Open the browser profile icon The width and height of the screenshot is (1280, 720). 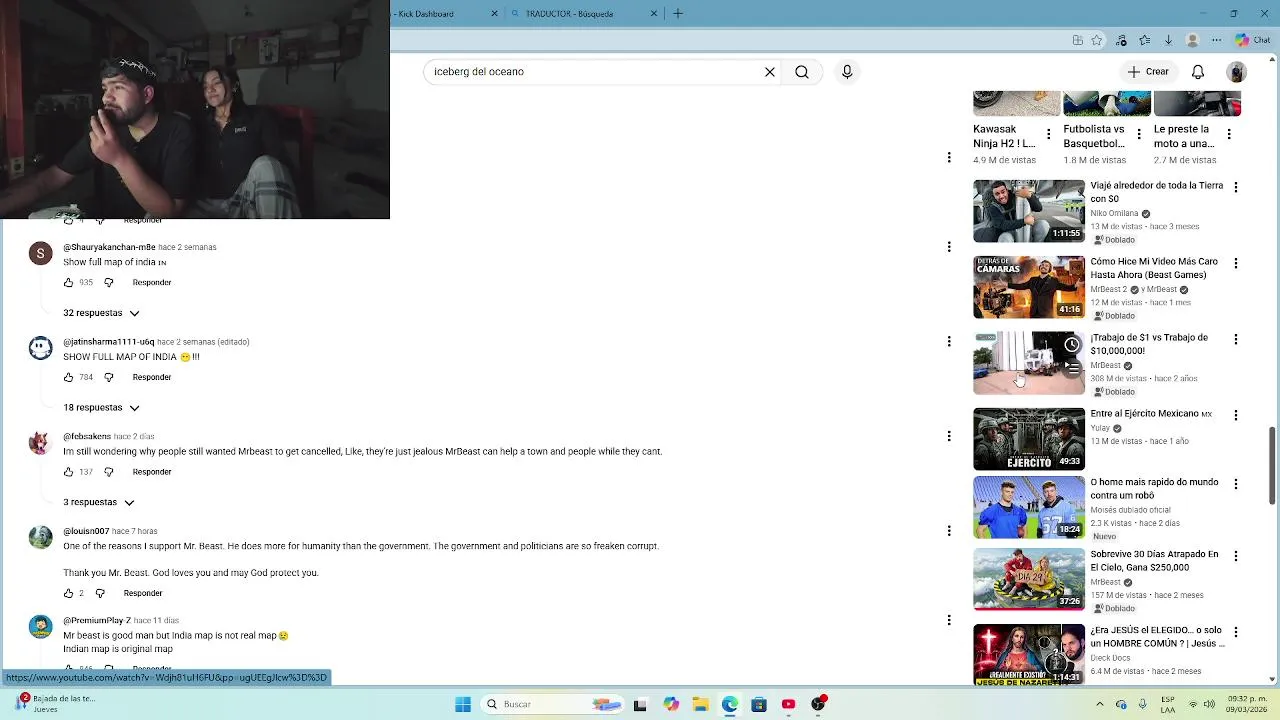(x=1192, y=40)
